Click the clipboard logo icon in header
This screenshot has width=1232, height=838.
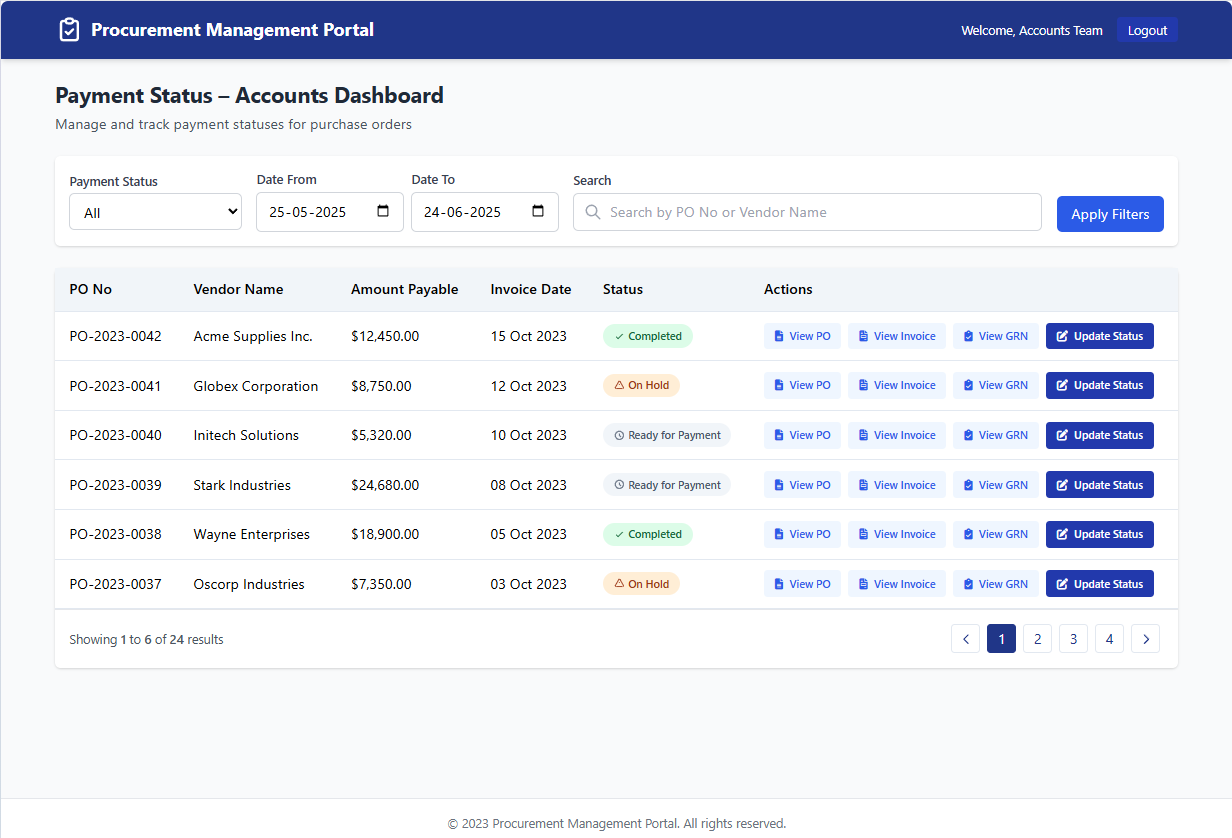click(x=69, y=30)
